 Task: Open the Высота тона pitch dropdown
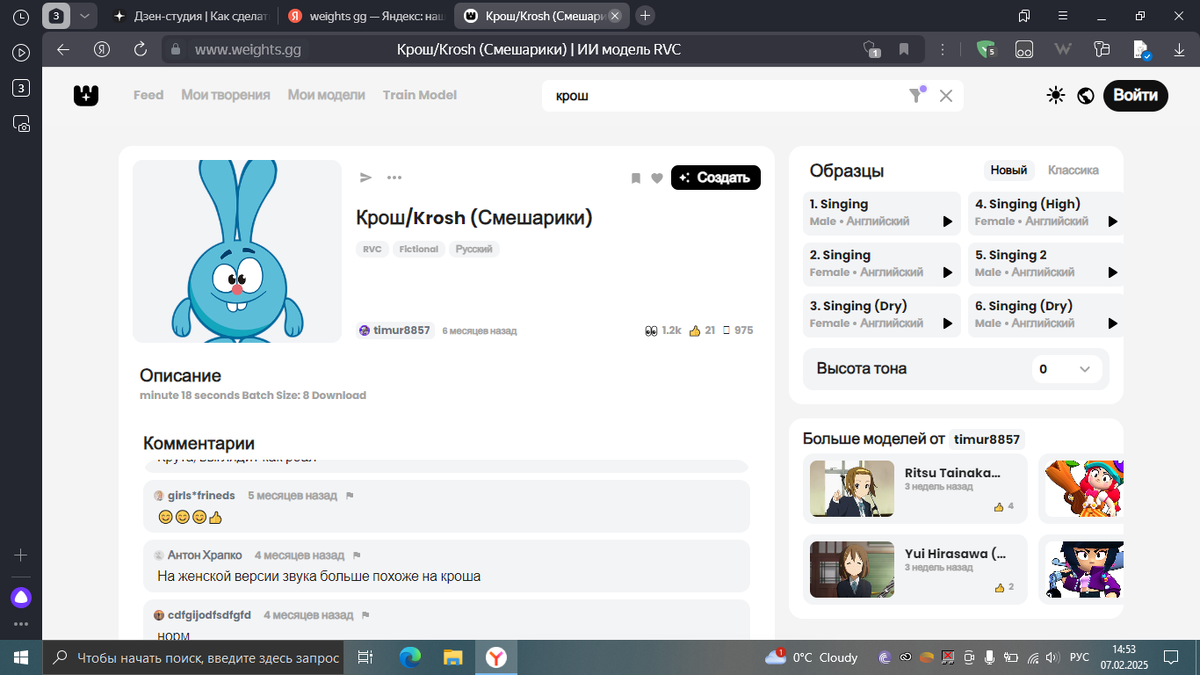click(1066, 369)
